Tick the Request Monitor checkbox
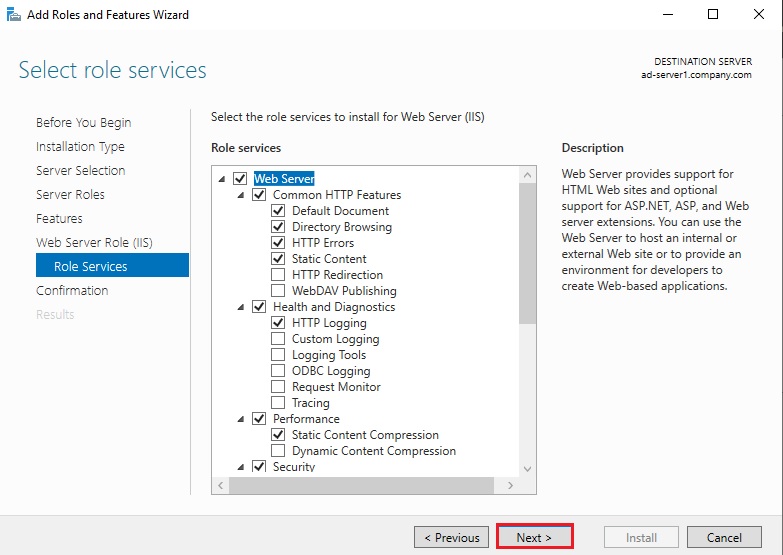 (x=278, y=387)
